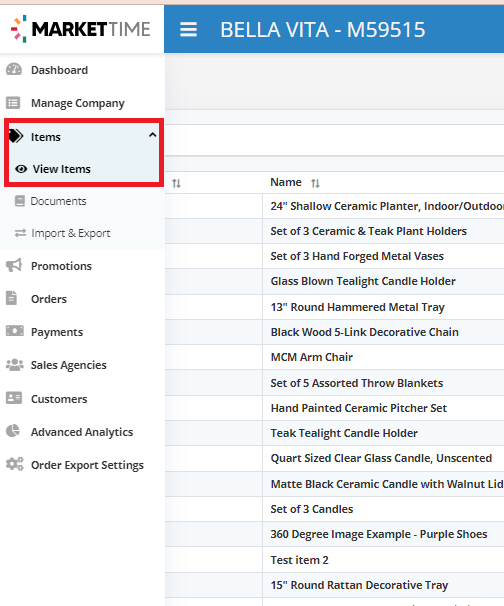
Task: Select Set of 5 Assorted Throw Blankets
Action: tap(357, 383)
